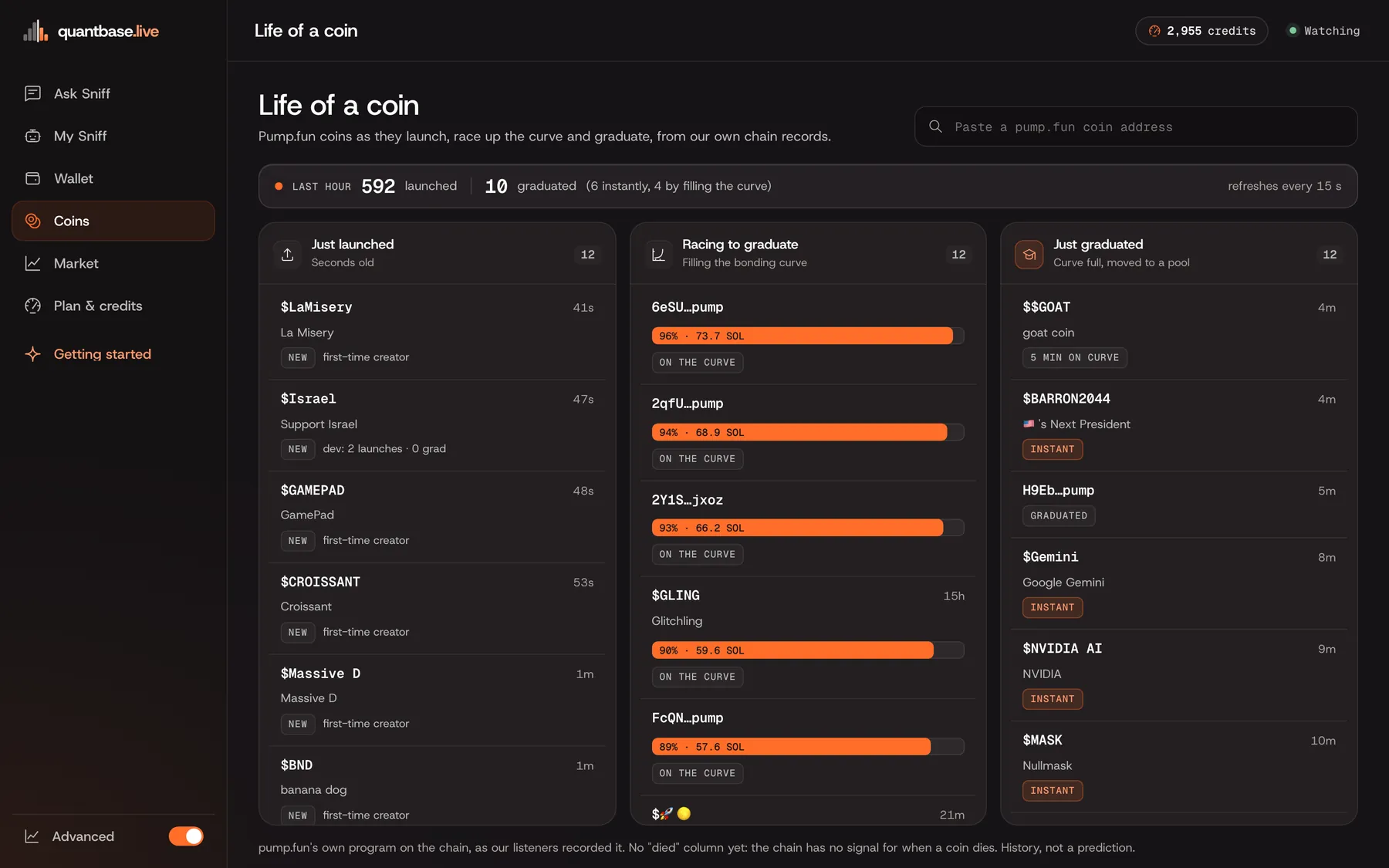Screen dimensions: 1389x868
Task: Open the $BND banana dog entry
Action: (438, 786)
